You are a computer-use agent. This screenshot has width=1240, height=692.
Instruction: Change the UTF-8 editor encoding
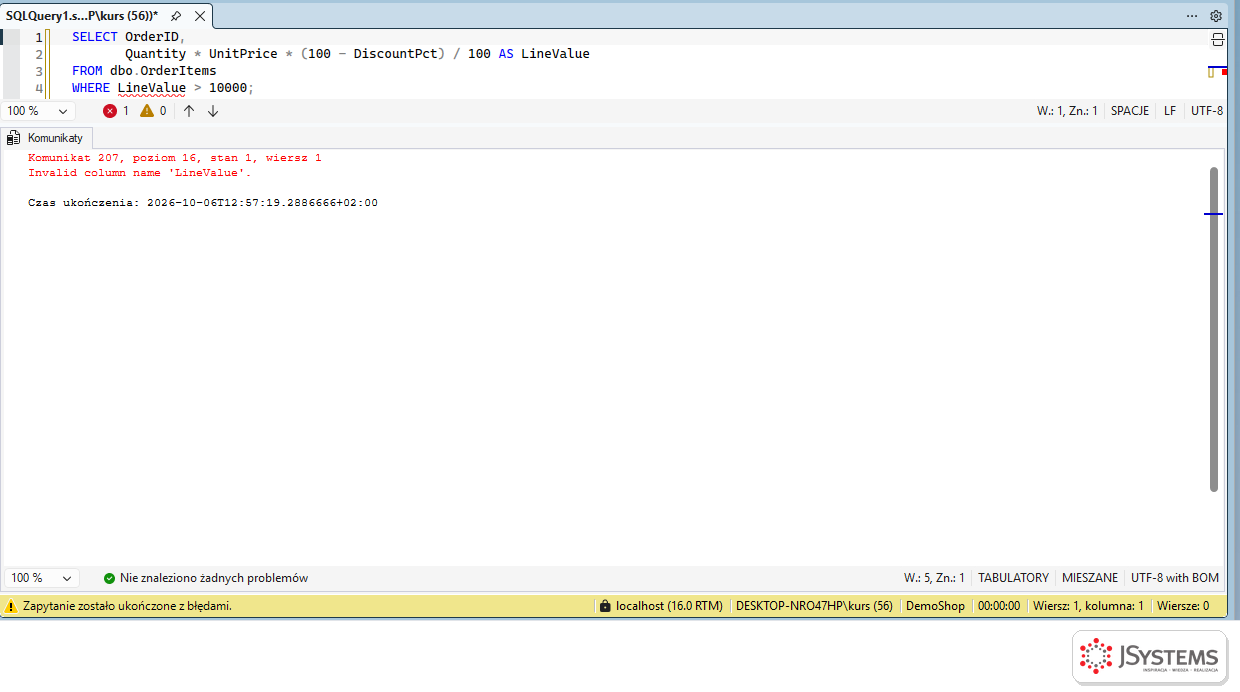[1207, 111]
